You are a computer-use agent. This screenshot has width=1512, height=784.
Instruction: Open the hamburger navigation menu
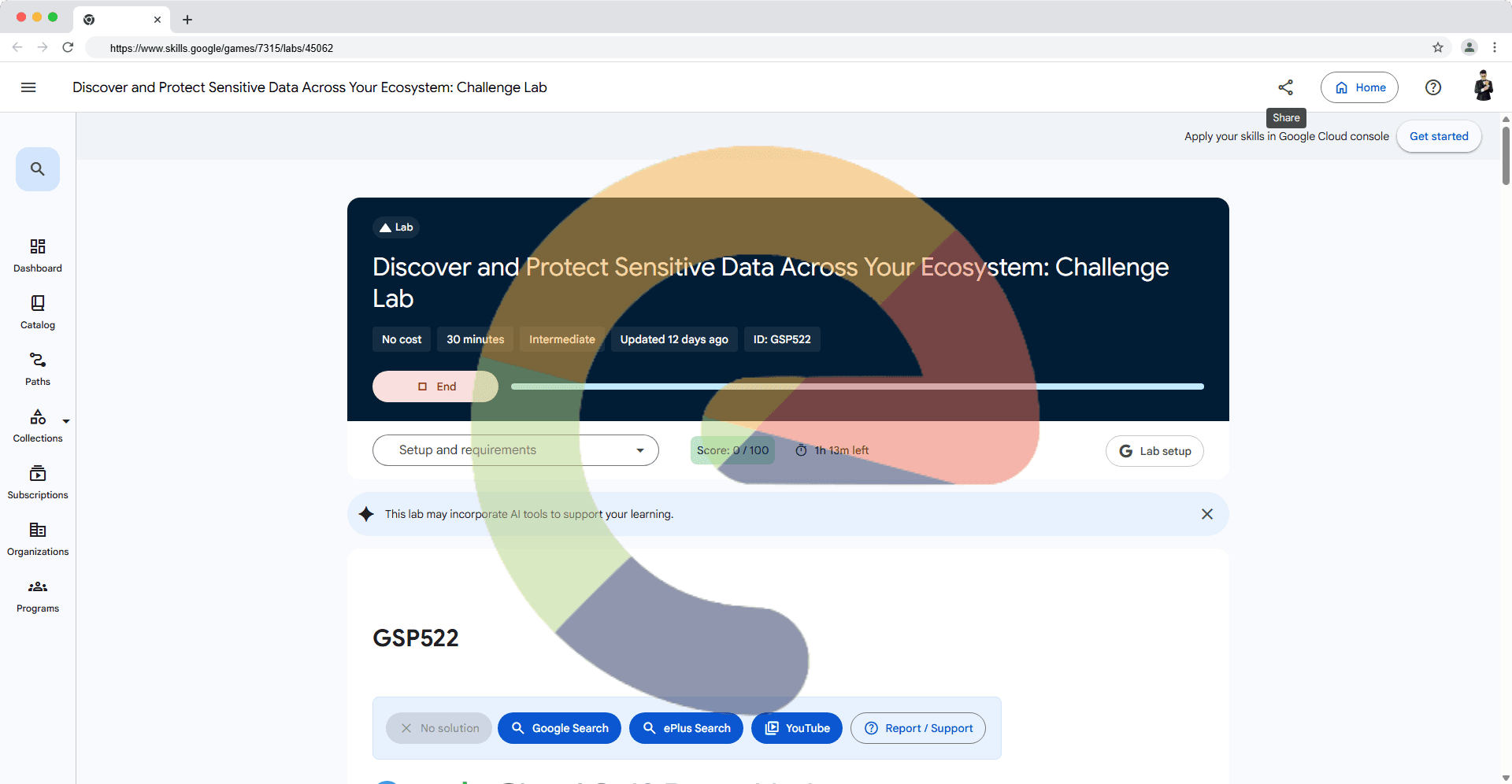28,87
